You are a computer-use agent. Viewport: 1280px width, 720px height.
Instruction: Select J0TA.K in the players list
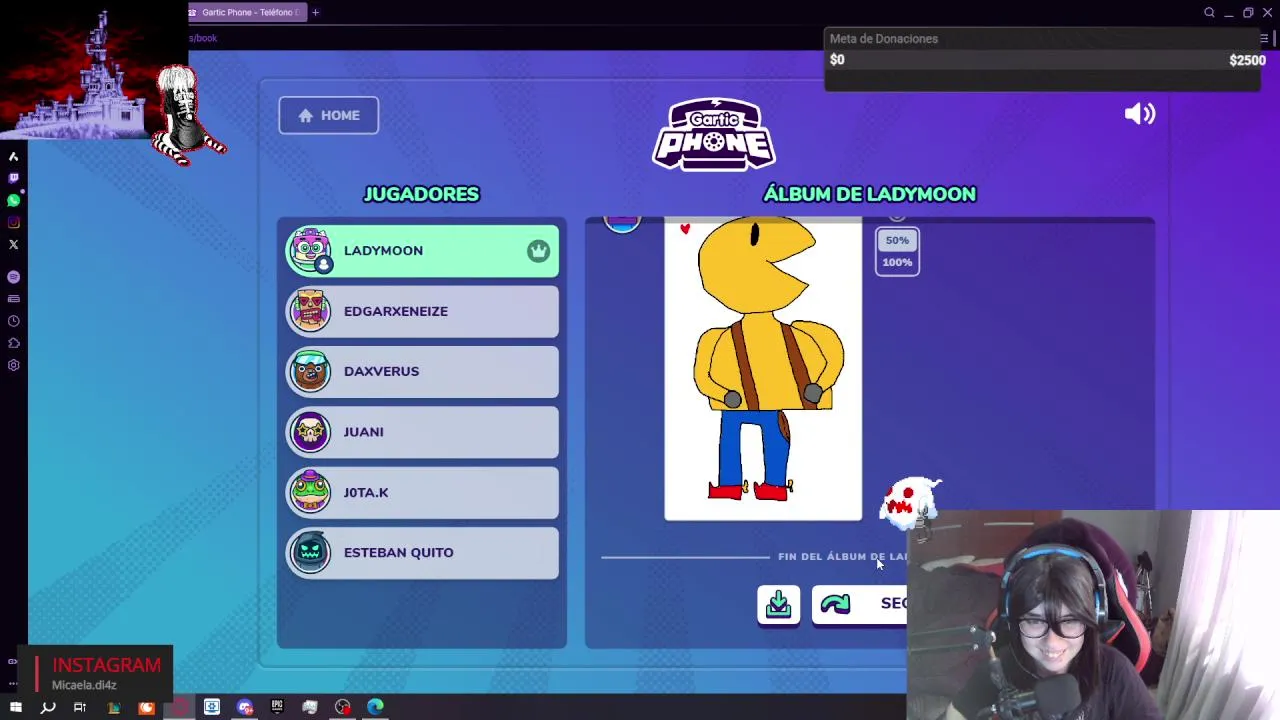pos(422,492)
